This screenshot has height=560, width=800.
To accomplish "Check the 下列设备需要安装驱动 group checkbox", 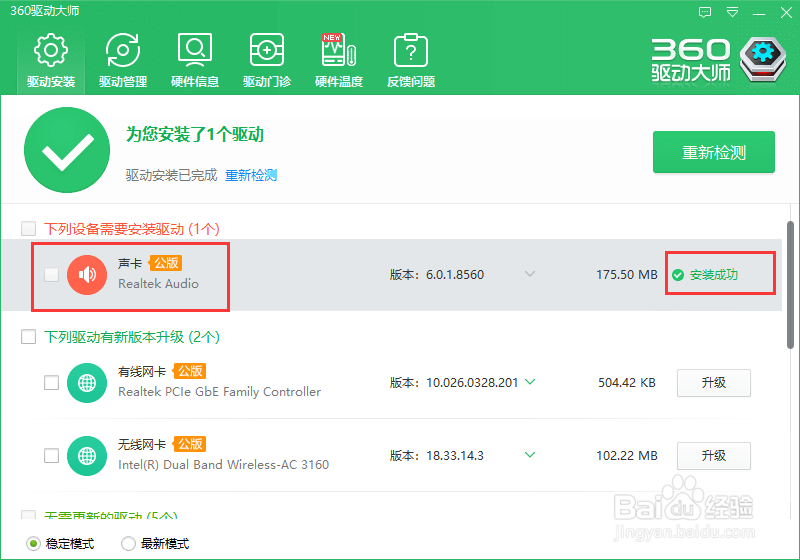I will [x=28, y=228].
